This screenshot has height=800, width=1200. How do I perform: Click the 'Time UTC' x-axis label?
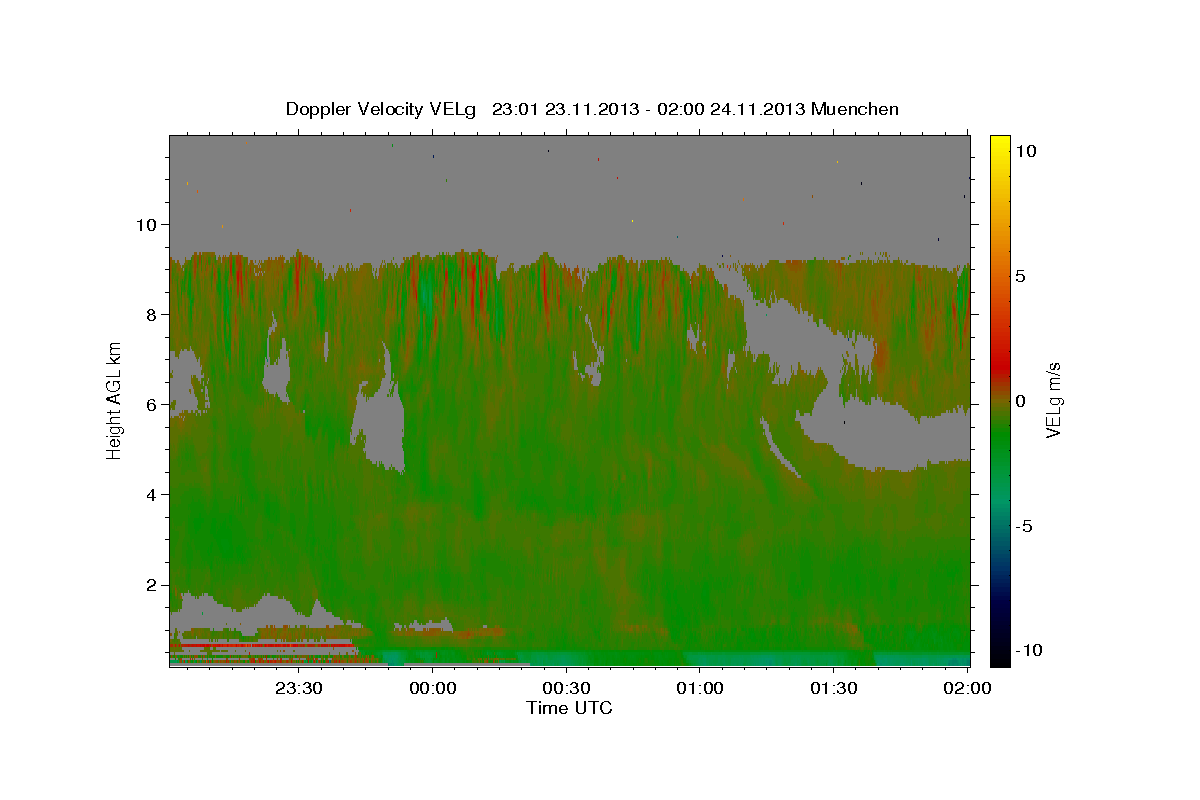(569, 708)
